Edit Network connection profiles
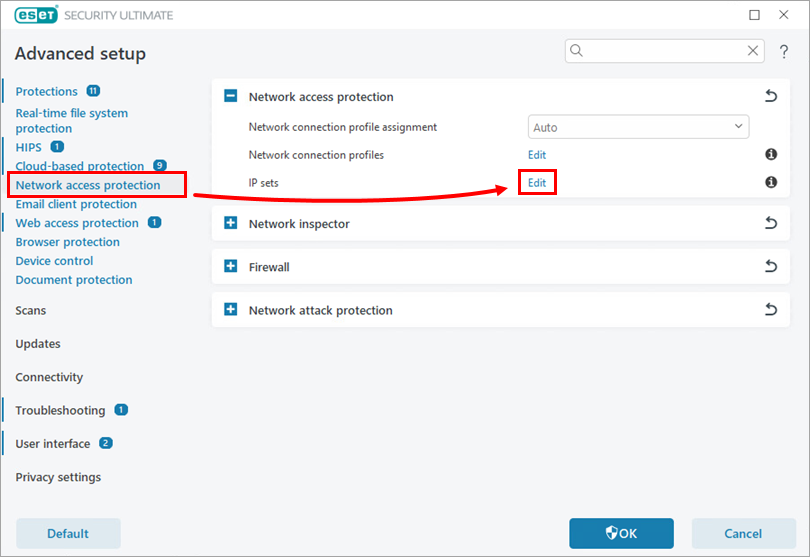This screenshot has height=557, width=810. click(x=537, y=155)
